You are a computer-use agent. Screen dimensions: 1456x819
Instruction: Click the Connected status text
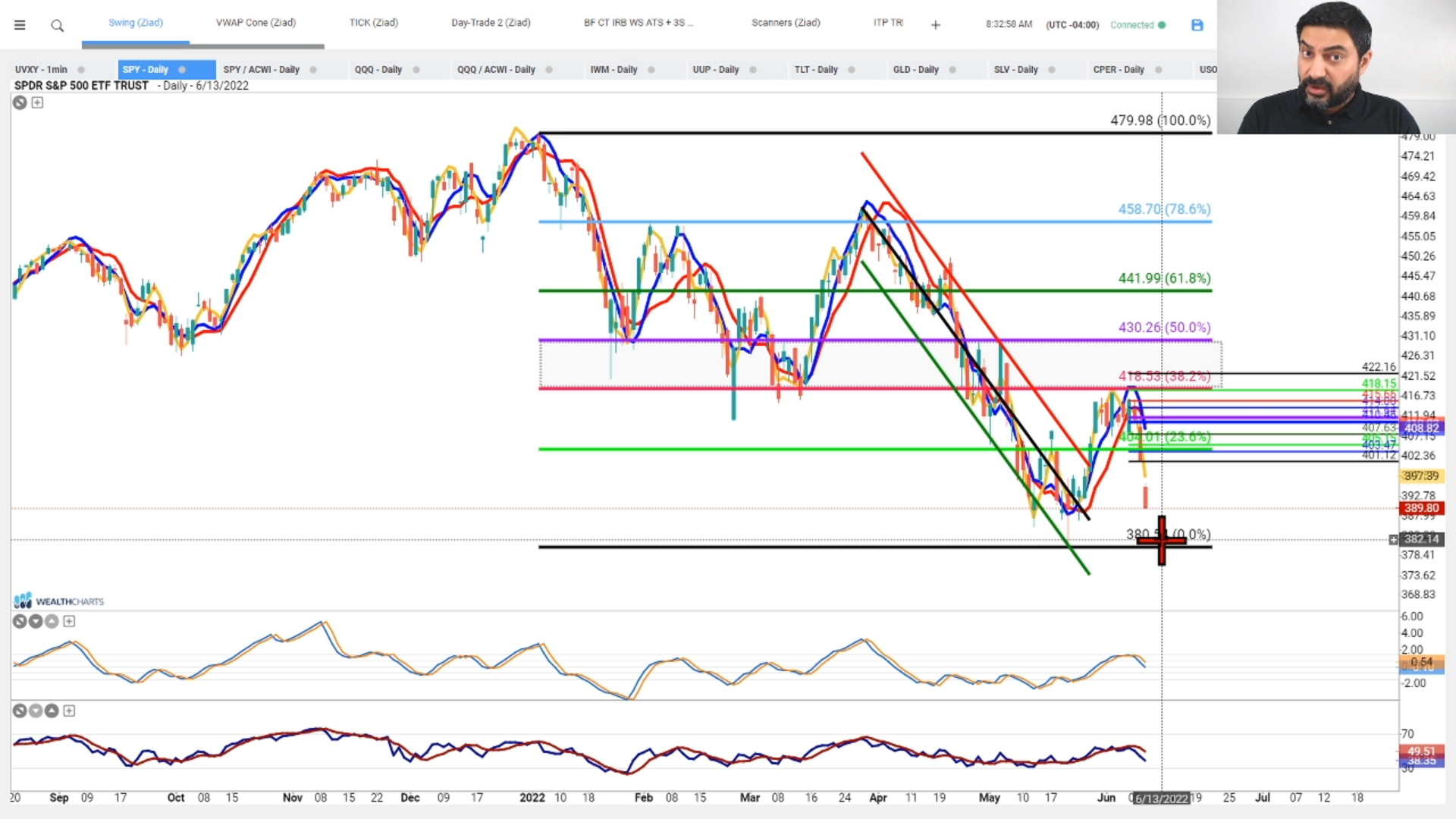pyautogui.click(x=1131, y=25)
